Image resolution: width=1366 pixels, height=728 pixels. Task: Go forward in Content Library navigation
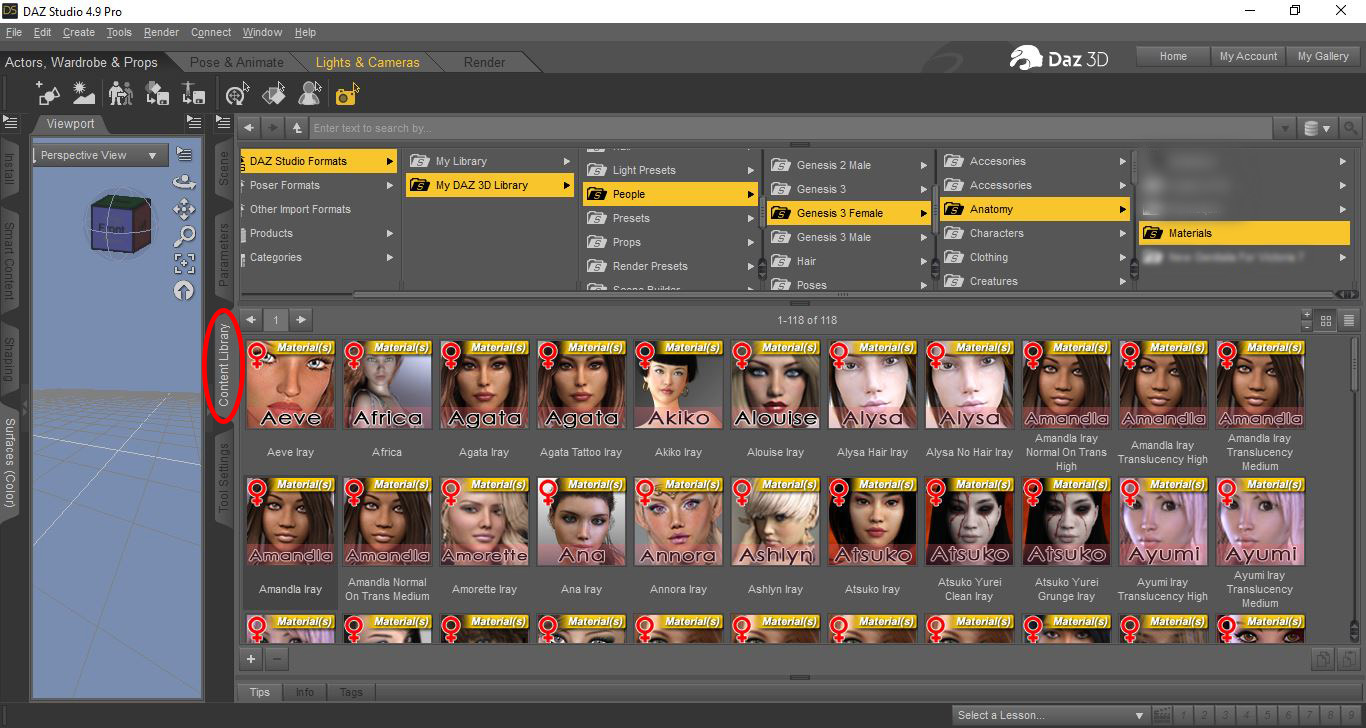273,128
